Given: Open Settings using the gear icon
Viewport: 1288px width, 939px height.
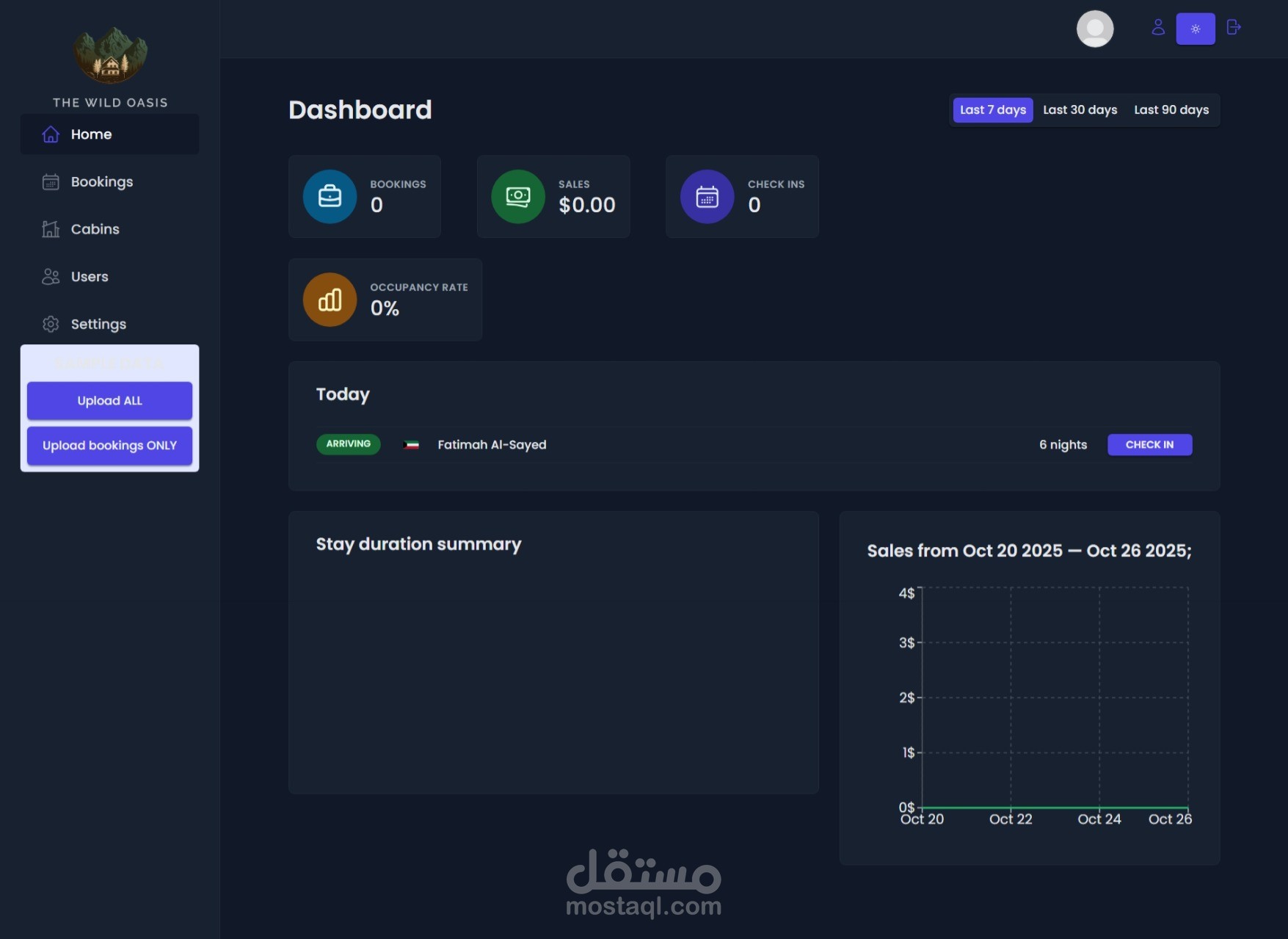Looking at the screenshot, I should tap(50, 324).
